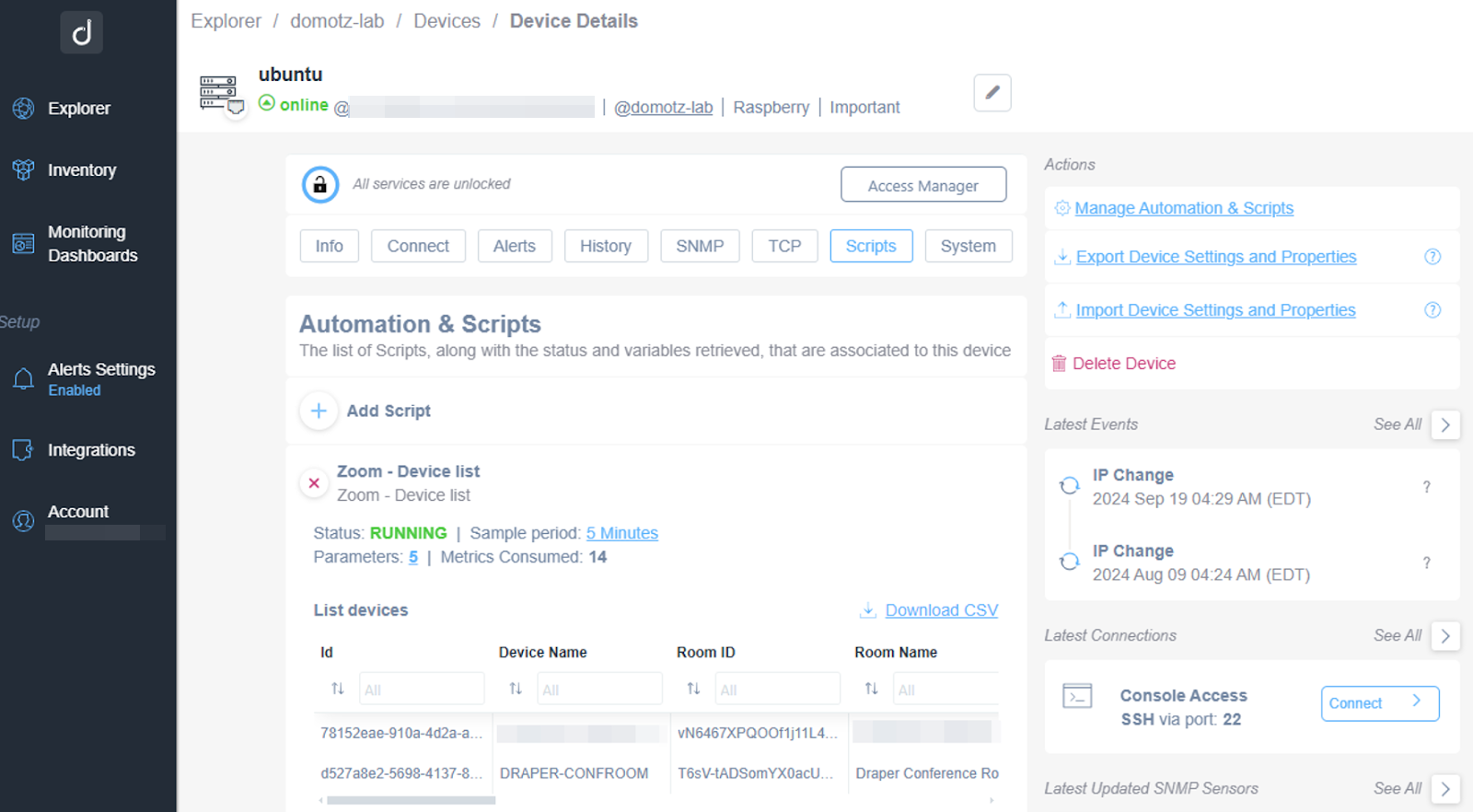Open the 5 Minutes sample period selector
The height and width of the screenshot is (812, 1473).
tap(621, 533)
